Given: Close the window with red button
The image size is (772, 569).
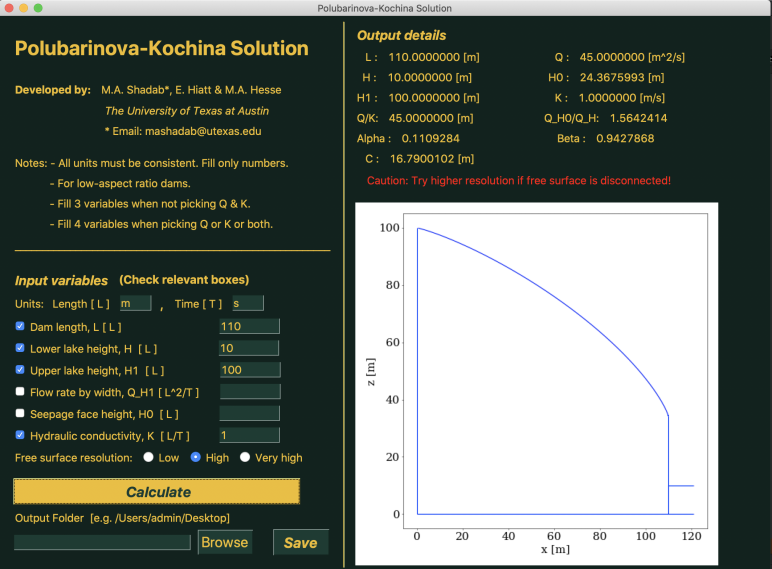Looking at the screenshot, I should (x=9, y=8).
